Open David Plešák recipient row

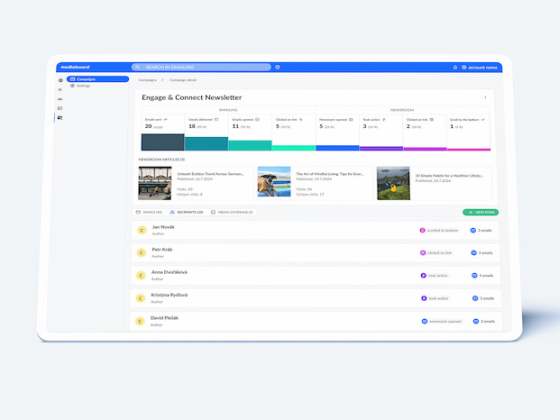(x=315, y=321)
